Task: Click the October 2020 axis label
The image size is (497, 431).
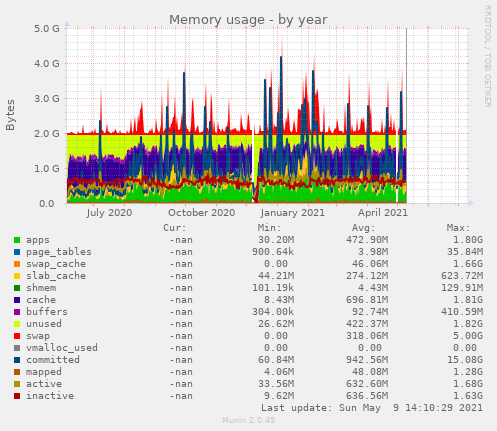Action: point(201,213)
